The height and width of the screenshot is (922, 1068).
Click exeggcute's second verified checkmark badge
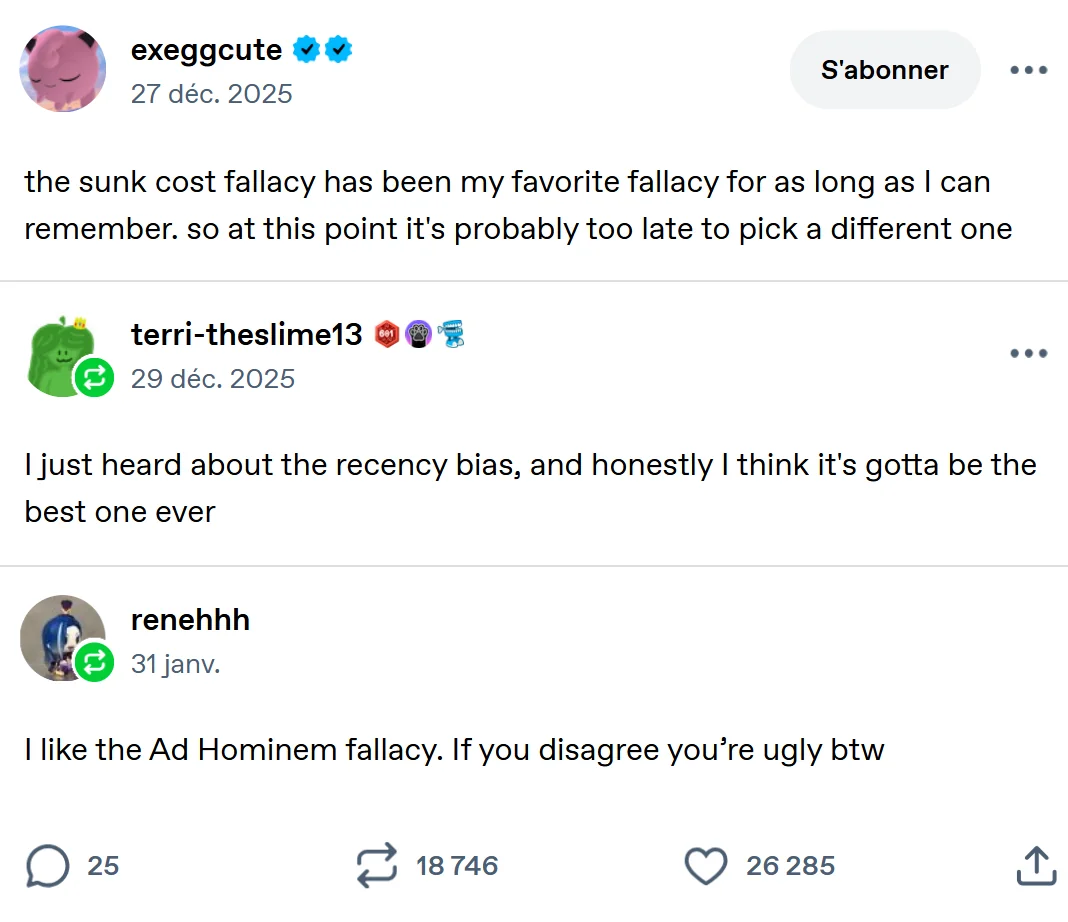337,48
